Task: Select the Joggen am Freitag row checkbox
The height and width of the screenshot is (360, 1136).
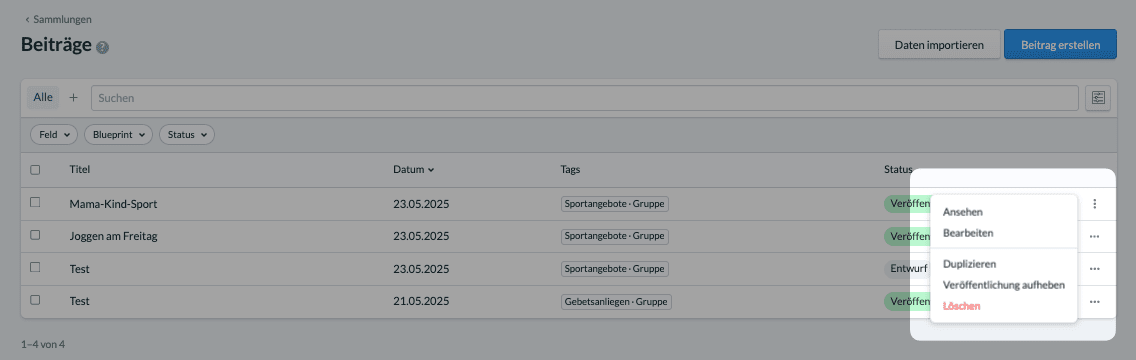Action: [x=35, y=235]
